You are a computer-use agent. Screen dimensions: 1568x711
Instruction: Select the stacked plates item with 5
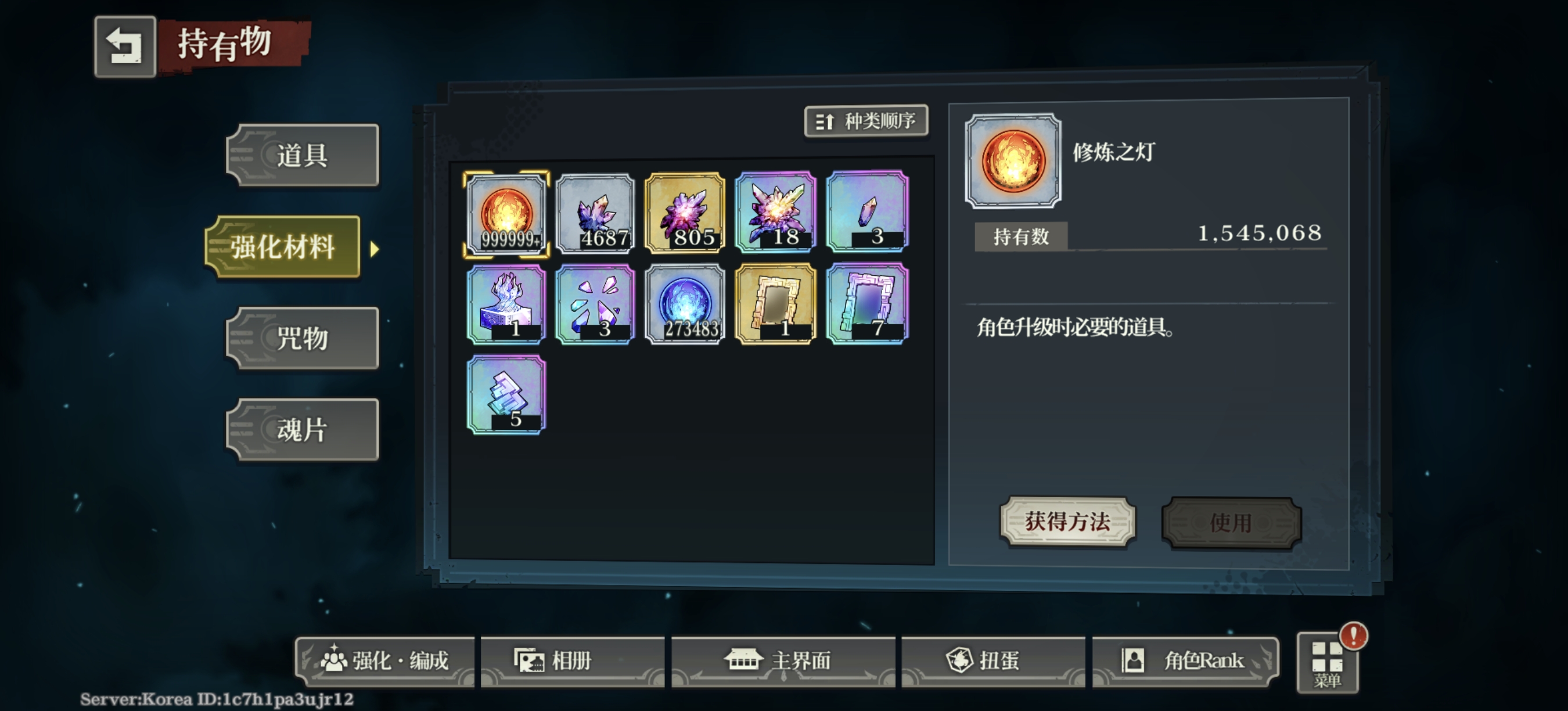(506, 394)
